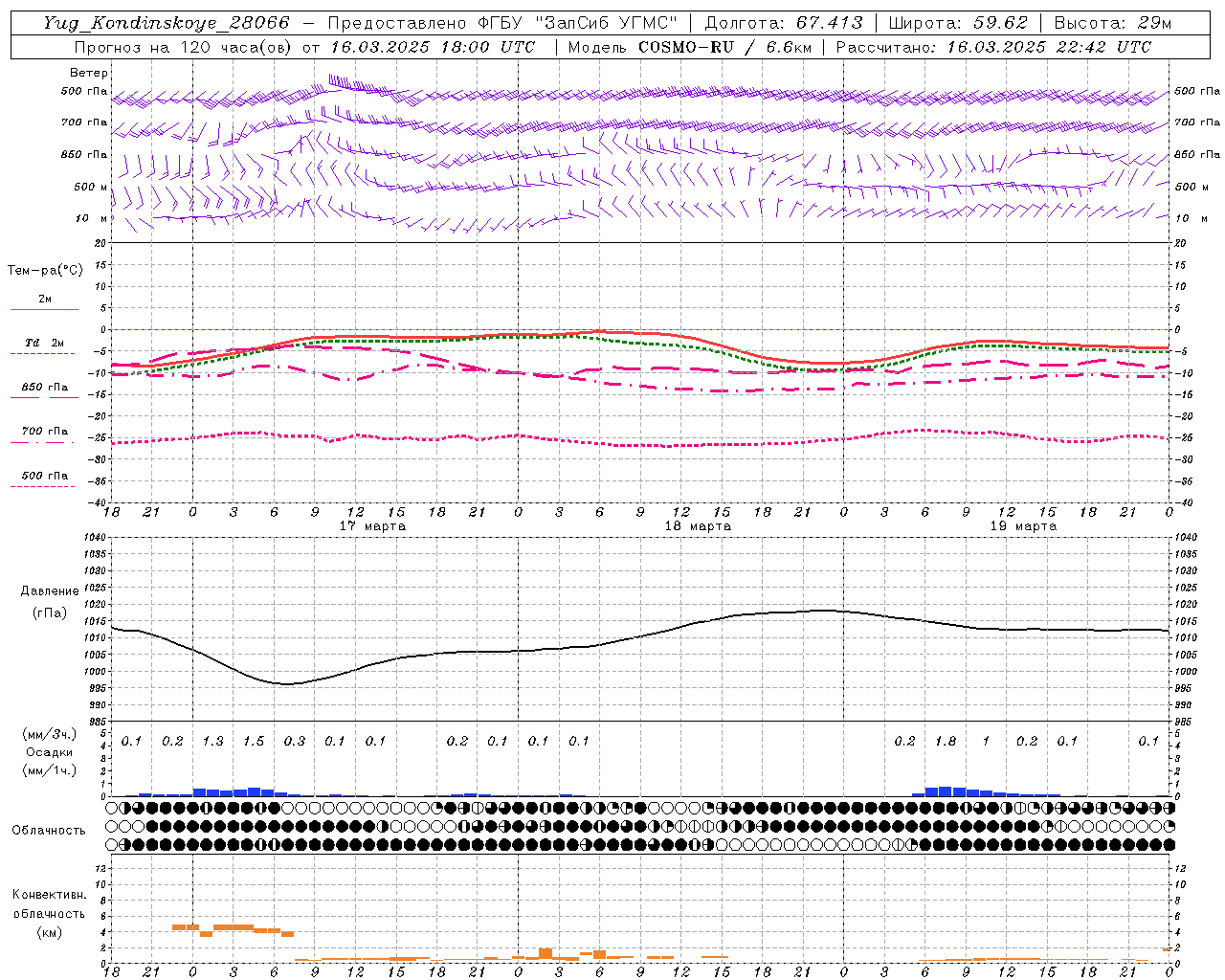Click the Конвективн. облачность label
Viewport: 1225px width, 980px height.
[49, 904]
